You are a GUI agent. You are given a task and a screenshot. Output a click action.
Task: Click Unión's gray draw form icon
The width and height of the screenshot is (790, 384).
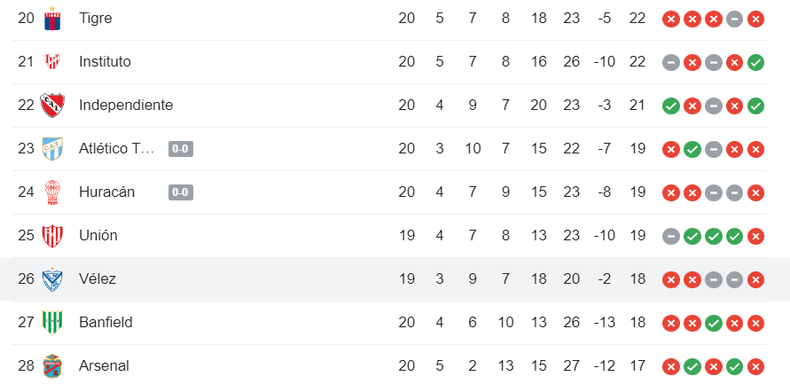pos(671,236)
